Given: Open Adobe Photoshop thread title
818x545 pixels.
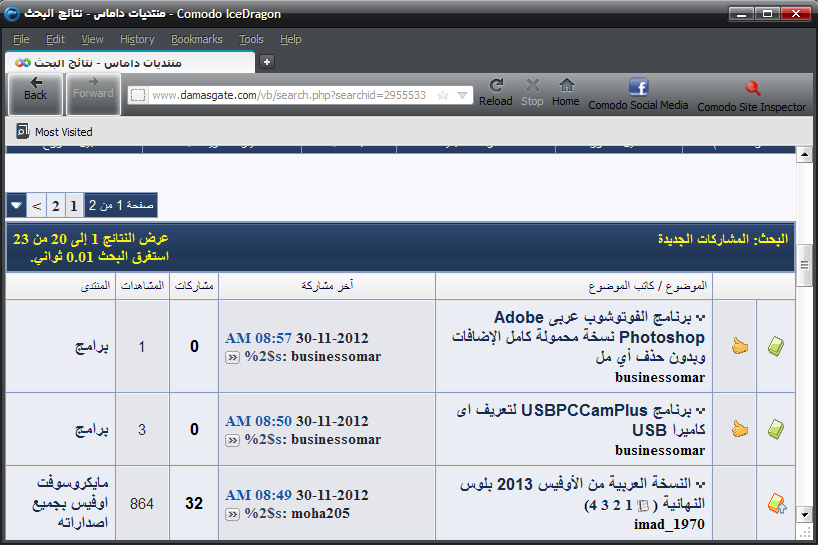Looking at the screenshot, I should [x=579, y=337].
